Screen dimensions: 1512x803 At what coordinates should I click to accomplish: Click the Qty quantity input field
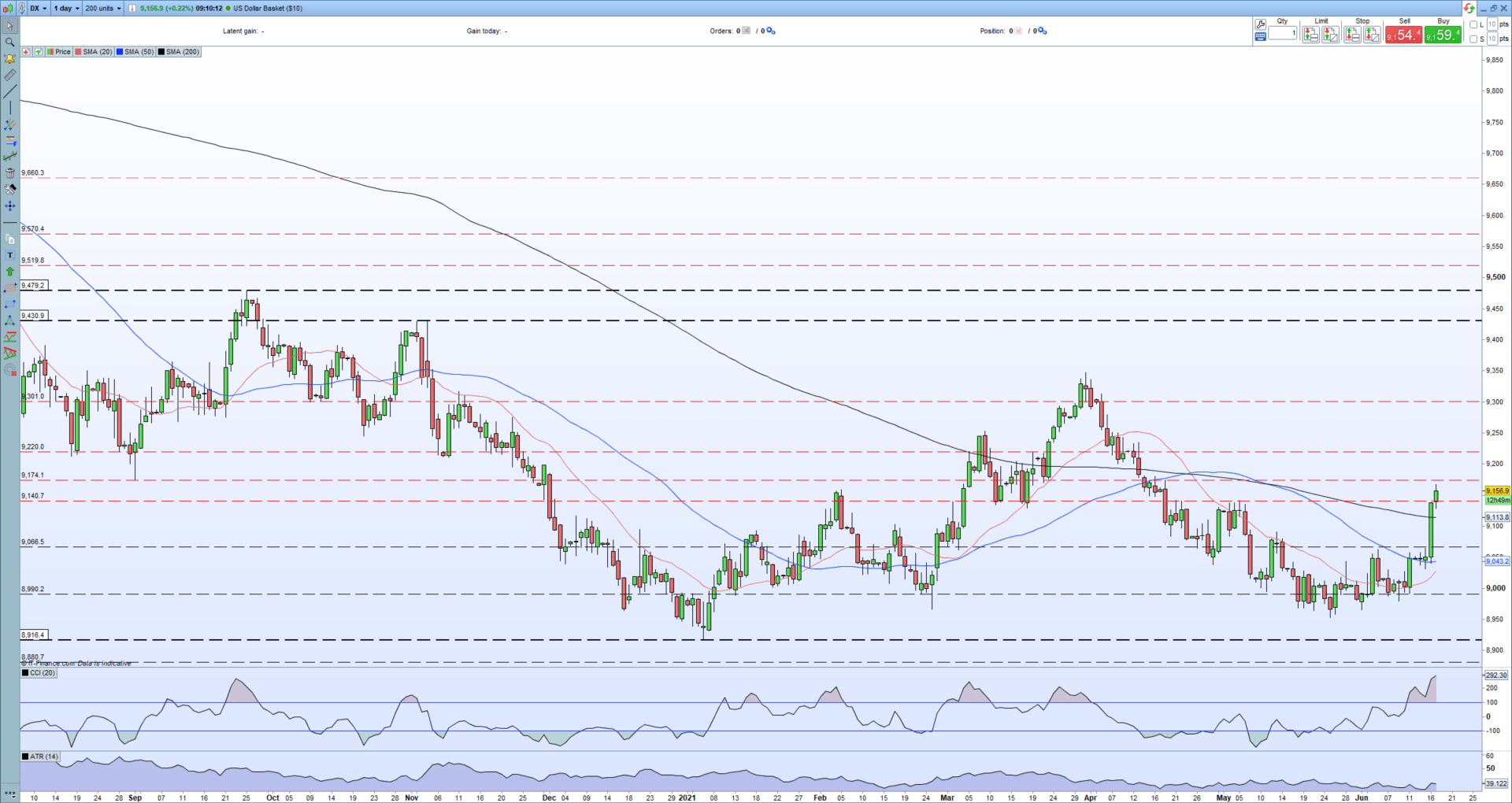tap(1282, 34)
